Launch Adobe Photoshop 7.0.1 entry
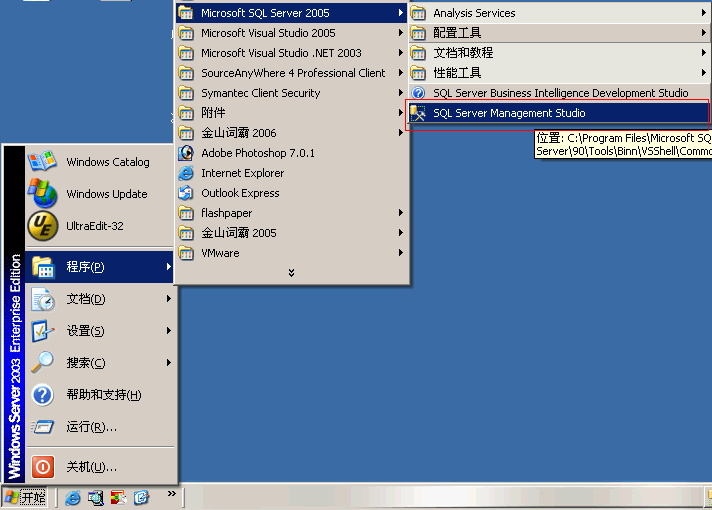 point(291,153)
